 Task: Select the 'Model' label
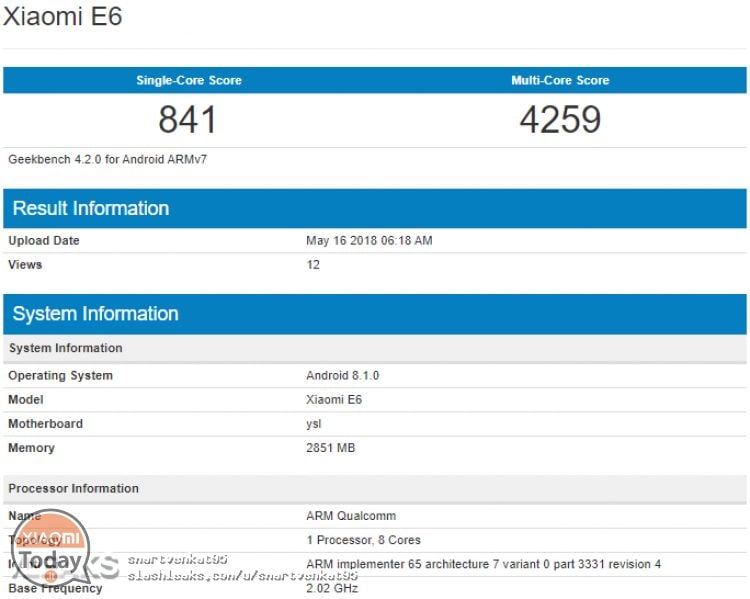[x=26, y=399]
